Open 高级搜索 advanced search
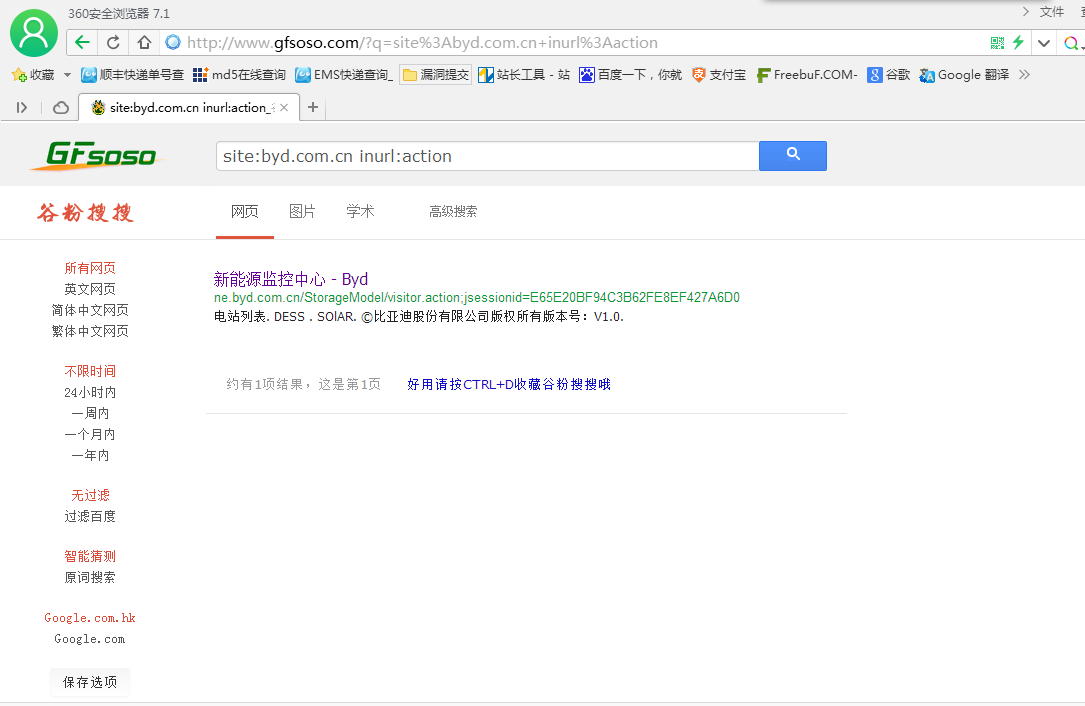1085x706 pixels. 453,212
